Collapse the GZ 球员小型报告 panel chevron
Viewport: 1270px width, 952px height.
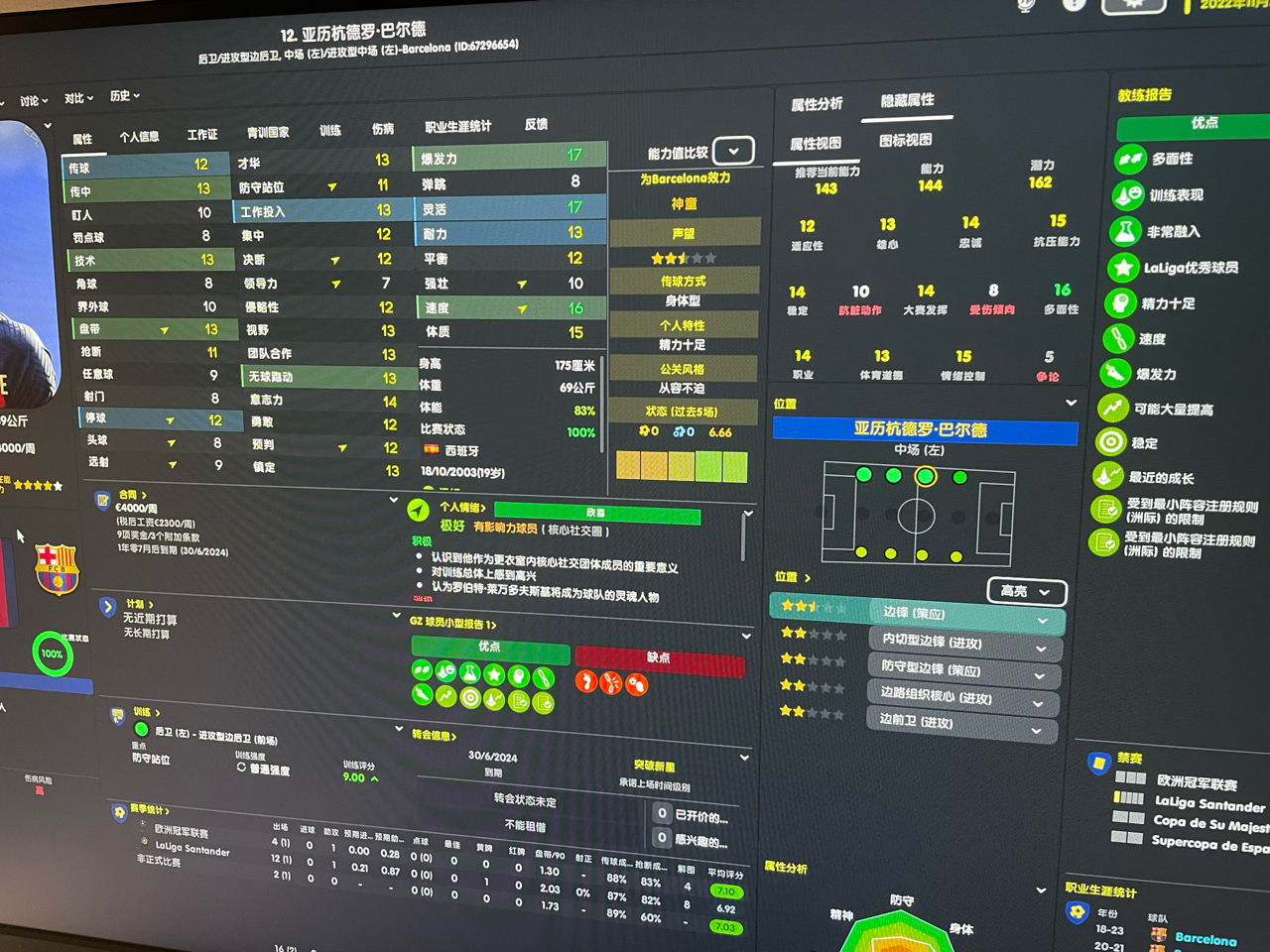coord(746,636)
